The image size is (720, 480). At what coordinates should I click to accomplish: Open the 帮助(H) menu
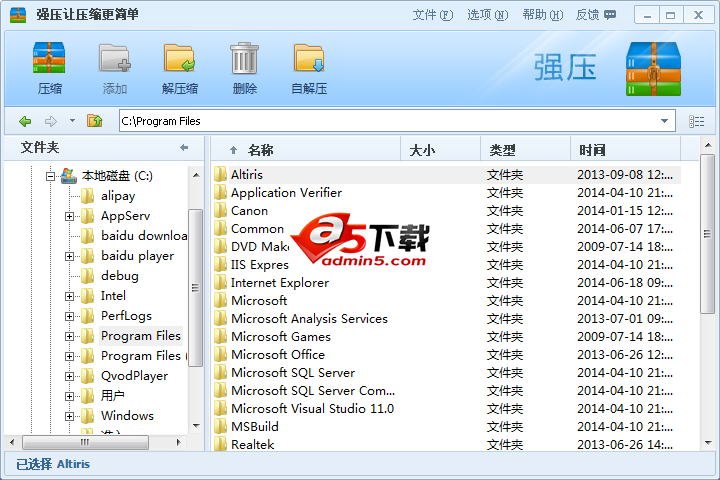pos(543,15)
